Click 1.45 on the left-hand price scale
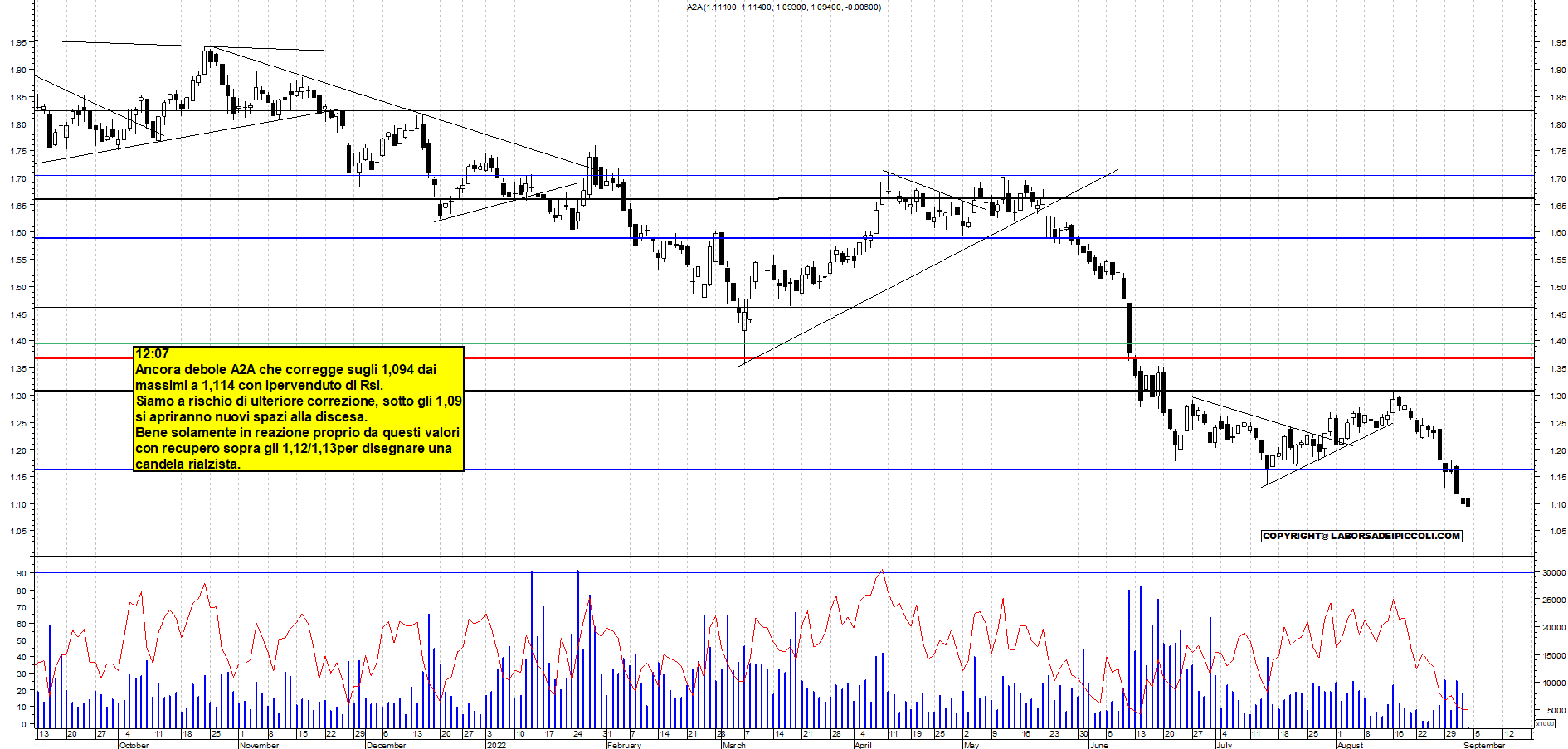This screenshot has width=1568, height=749. [x=18, y=314]
